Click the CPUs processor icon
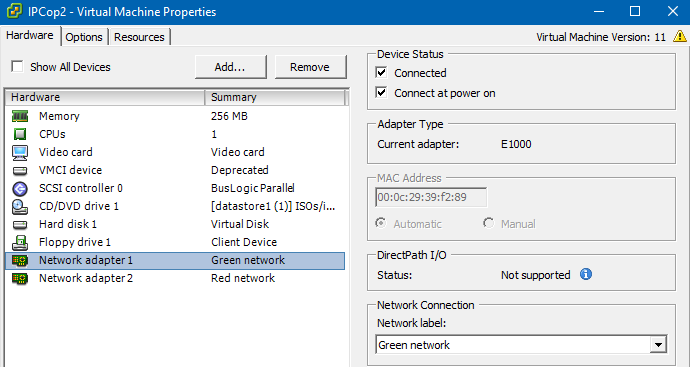Screen dimensions: 690x367 [20, 134]
